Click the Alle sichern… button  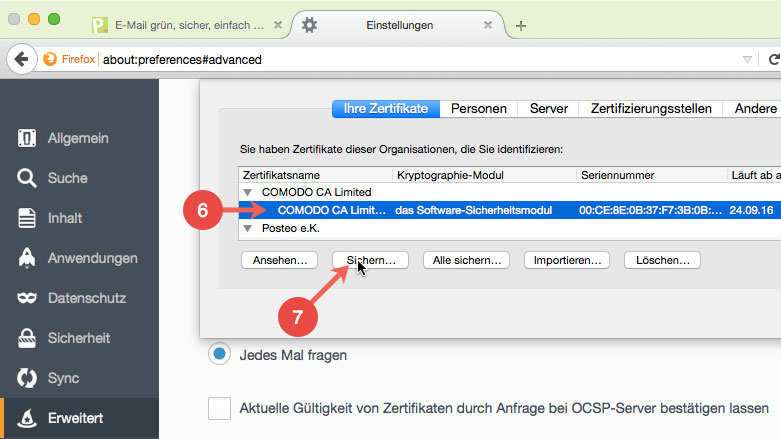click(x=467, y=260)
